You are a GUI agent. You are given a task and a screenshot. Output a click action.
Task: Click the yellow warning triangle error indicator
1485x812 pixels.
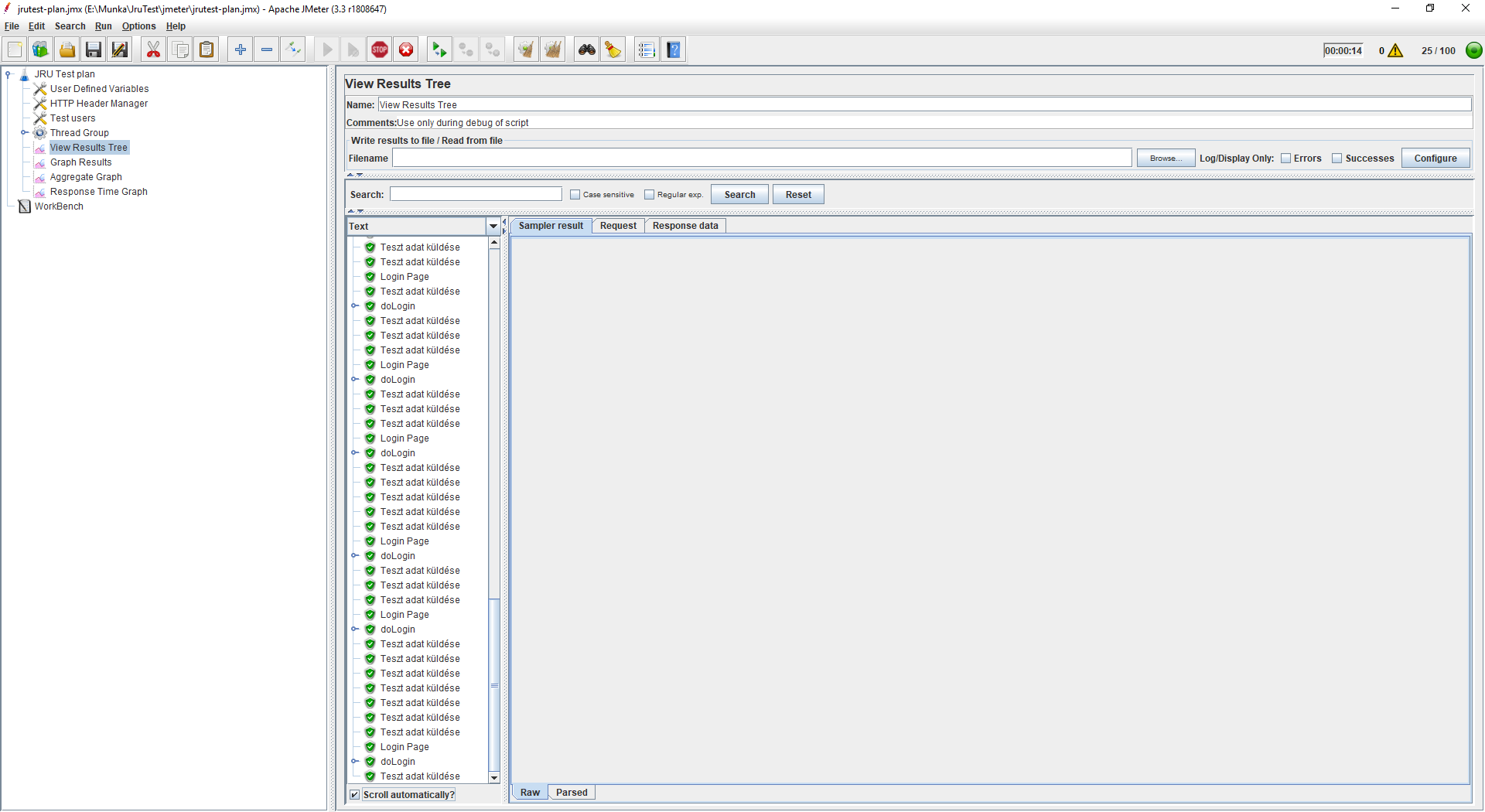pos(1395,51)
